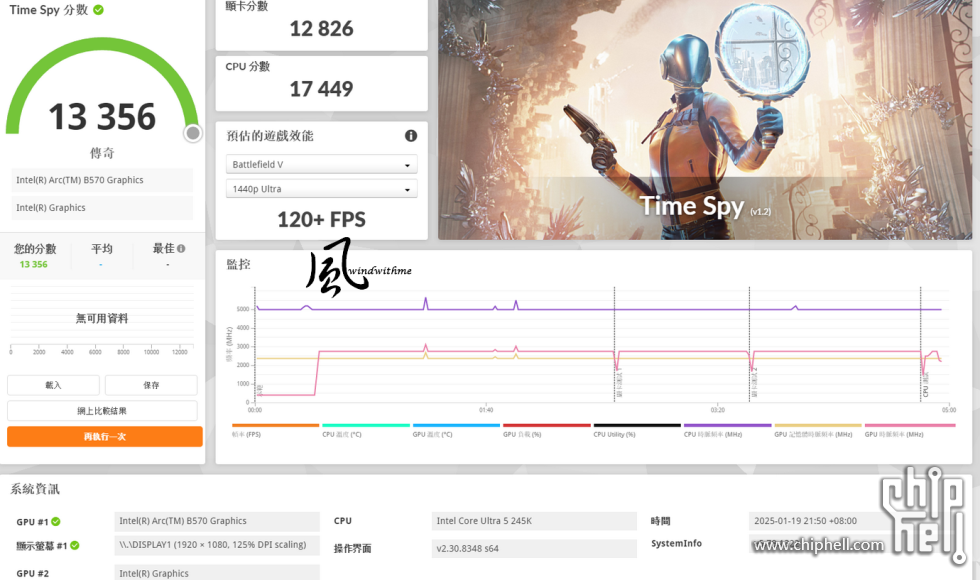Click orange 再執行一次 button
The width and height of the screenshot is (980, 580).
(x=104, y=436)
